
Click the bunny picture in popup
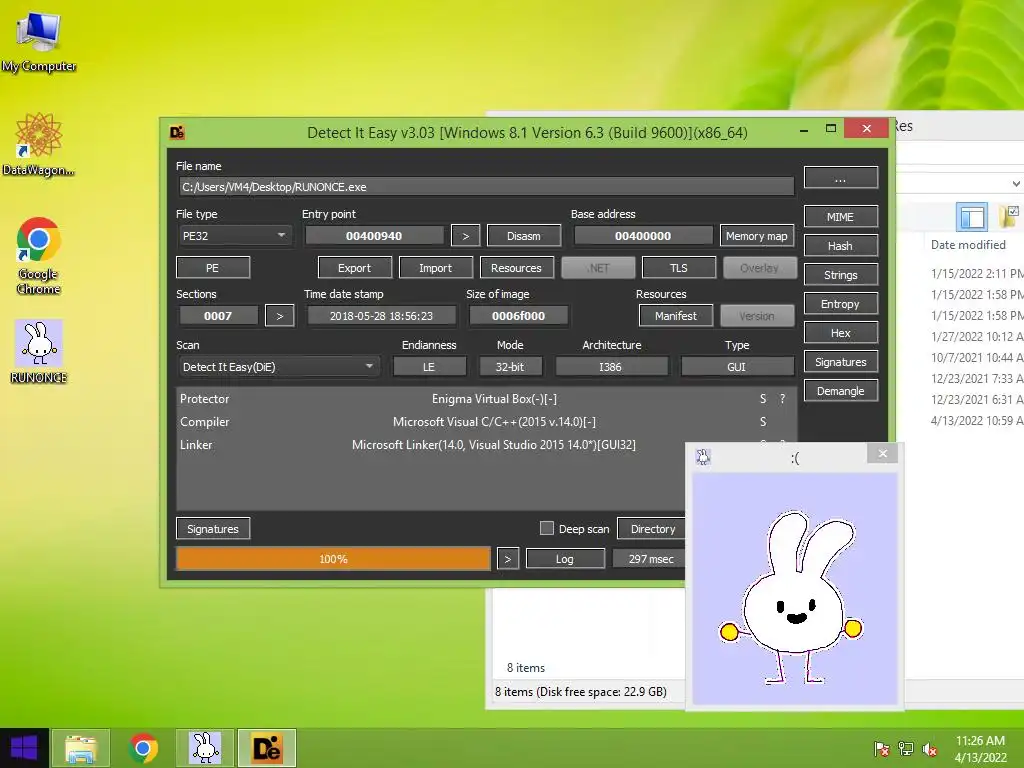[795, 588]
